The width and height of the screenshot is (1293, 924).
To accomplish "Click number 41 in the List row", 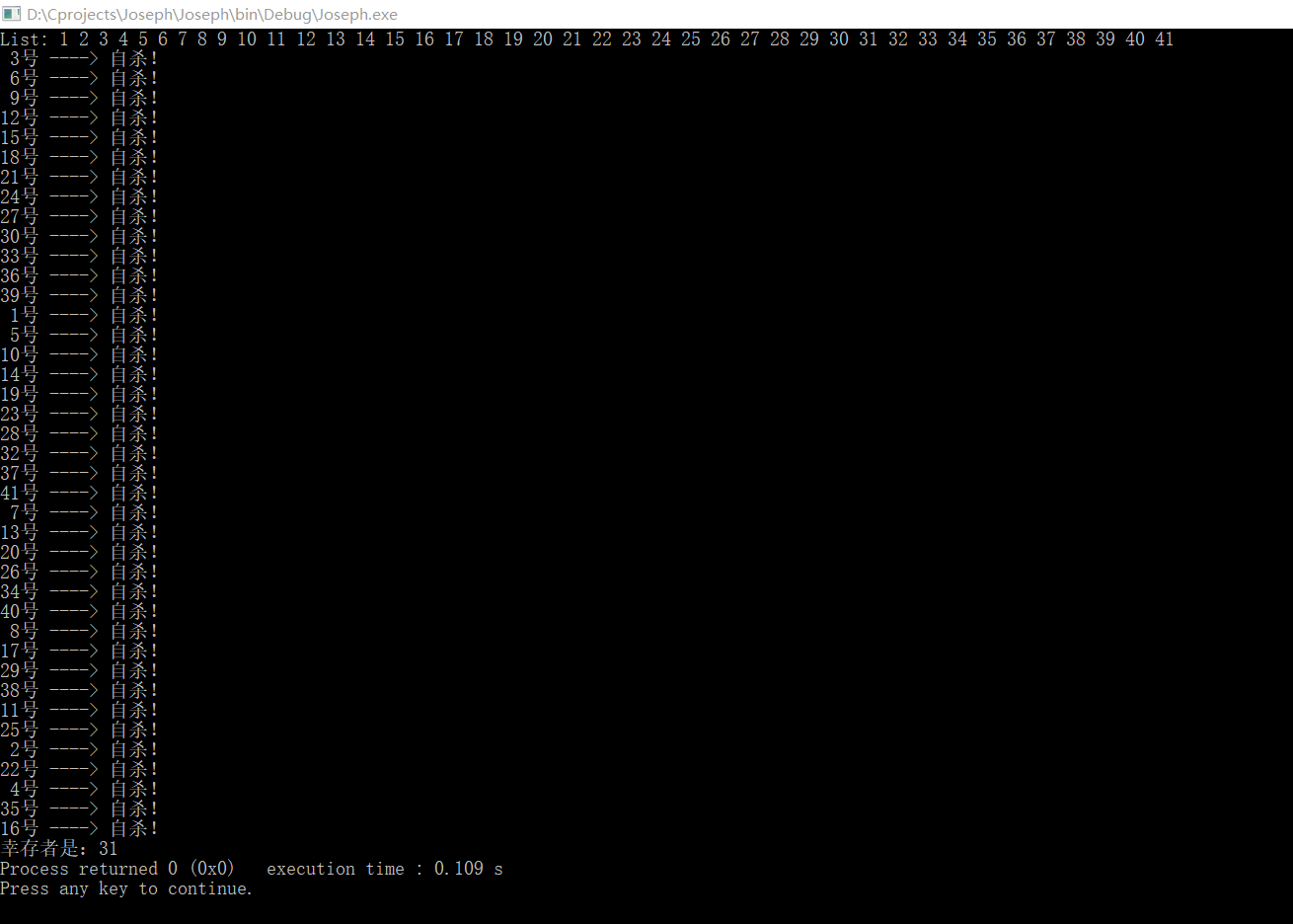I will [1165, 39].
